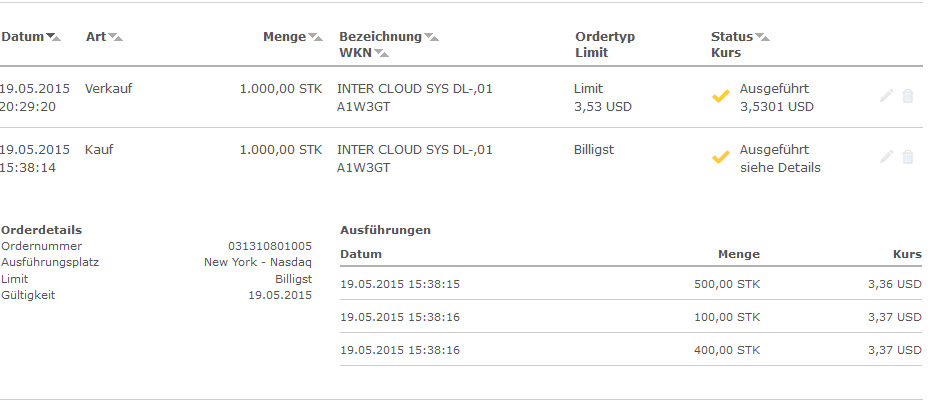Click the Bezeichnung column header label
Image resolution: width=944 pixels, height=400 pixels.
click(380, 37)
